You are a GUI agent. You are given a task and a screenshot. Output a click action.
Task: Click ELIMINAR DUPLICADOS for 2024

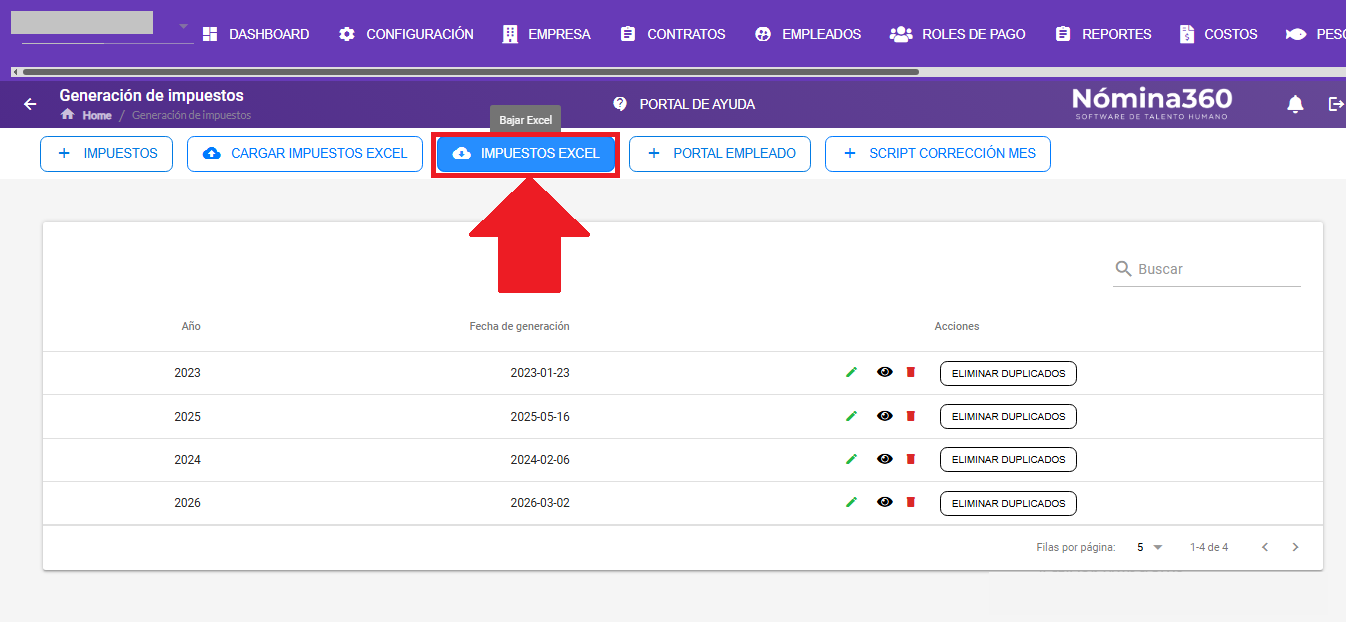click(1008, 459)
